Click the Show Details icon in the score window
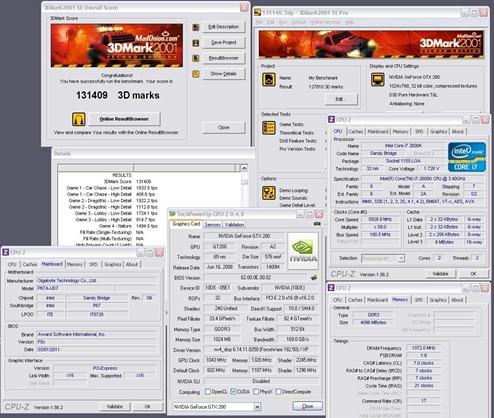Image resolution: width=494 pixels, height=418 pixels. (x=196, y=74)
